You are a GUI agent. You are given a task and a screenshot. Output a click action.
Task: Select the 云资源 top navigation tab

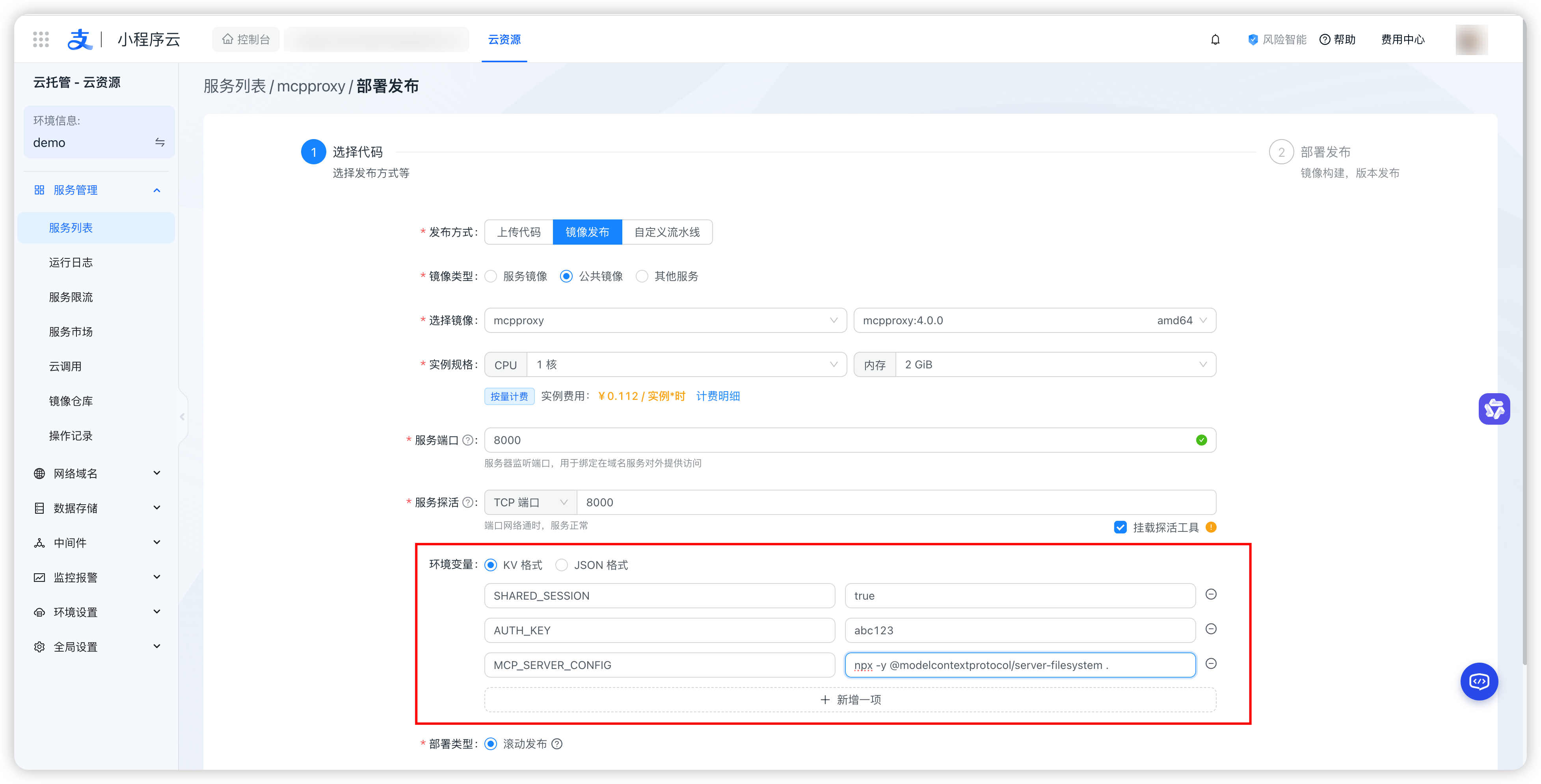(x=504, y=40)
